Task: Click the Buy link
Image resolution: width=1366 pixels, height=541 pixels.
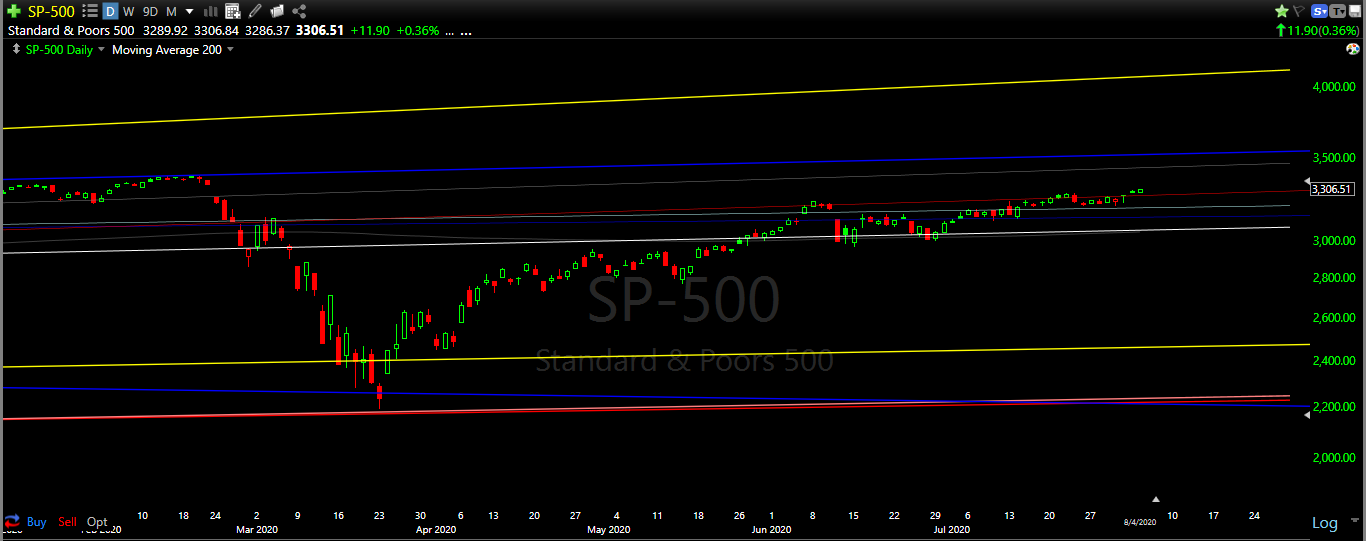Action: tap(37, 522)
